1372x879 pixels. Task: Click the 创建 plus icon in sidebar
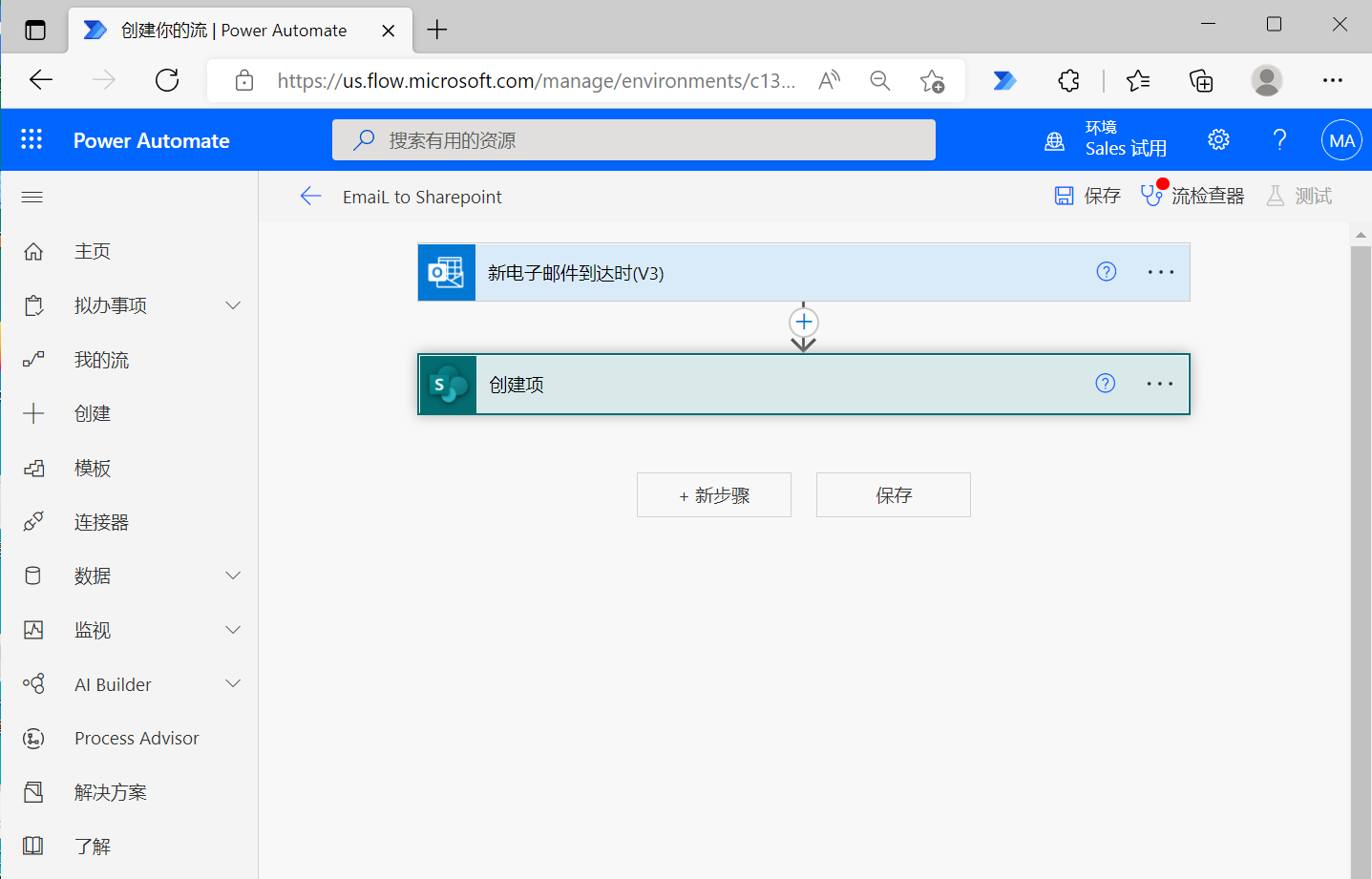click(x=33, y=413)
